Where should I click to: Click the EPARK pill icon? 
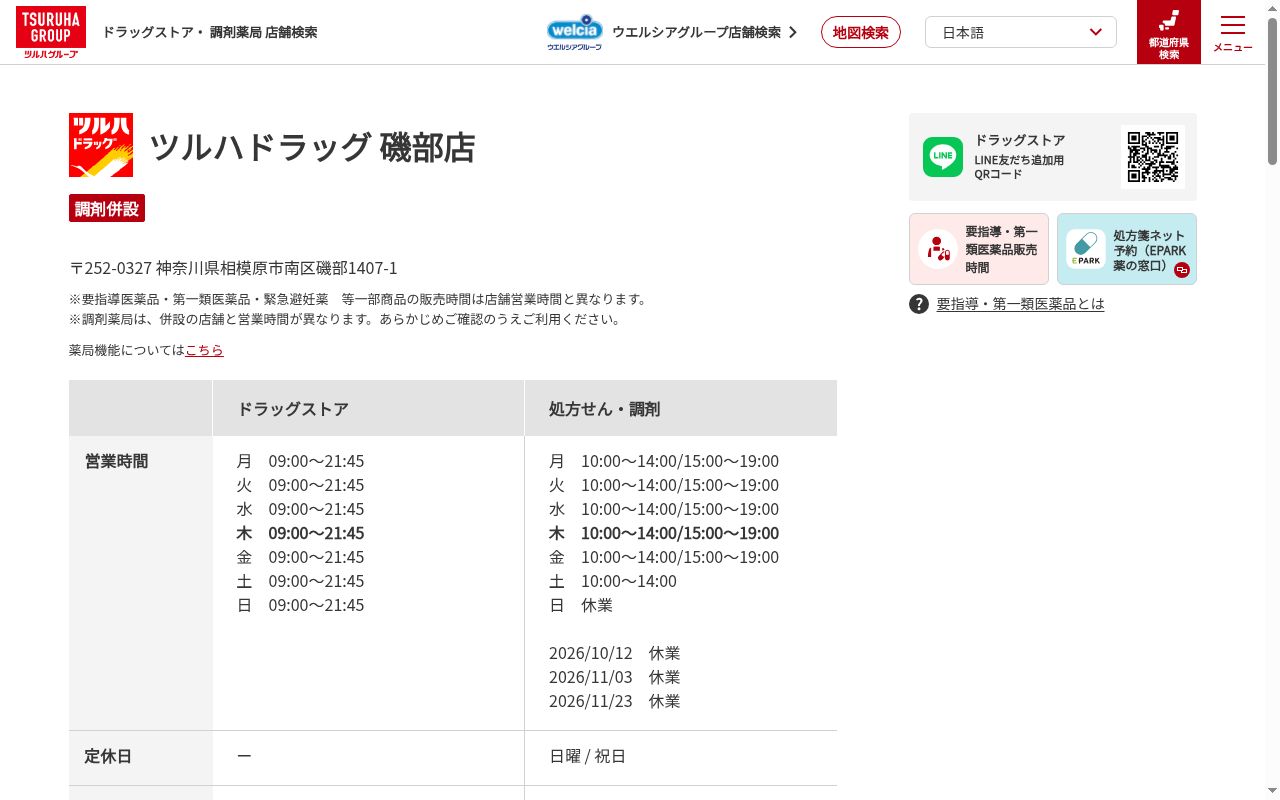pyautogui.click(x=1085, y=249)
